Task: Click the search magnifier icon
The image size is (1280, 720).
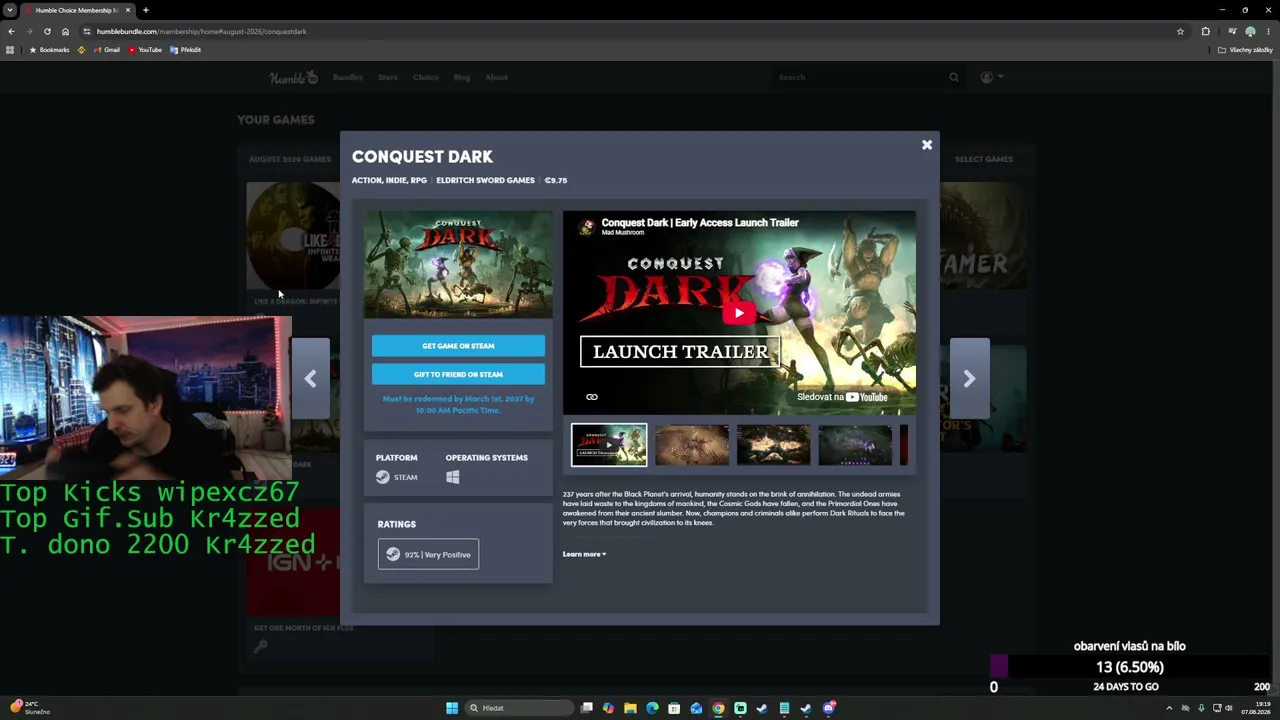Action: (954, 77)
